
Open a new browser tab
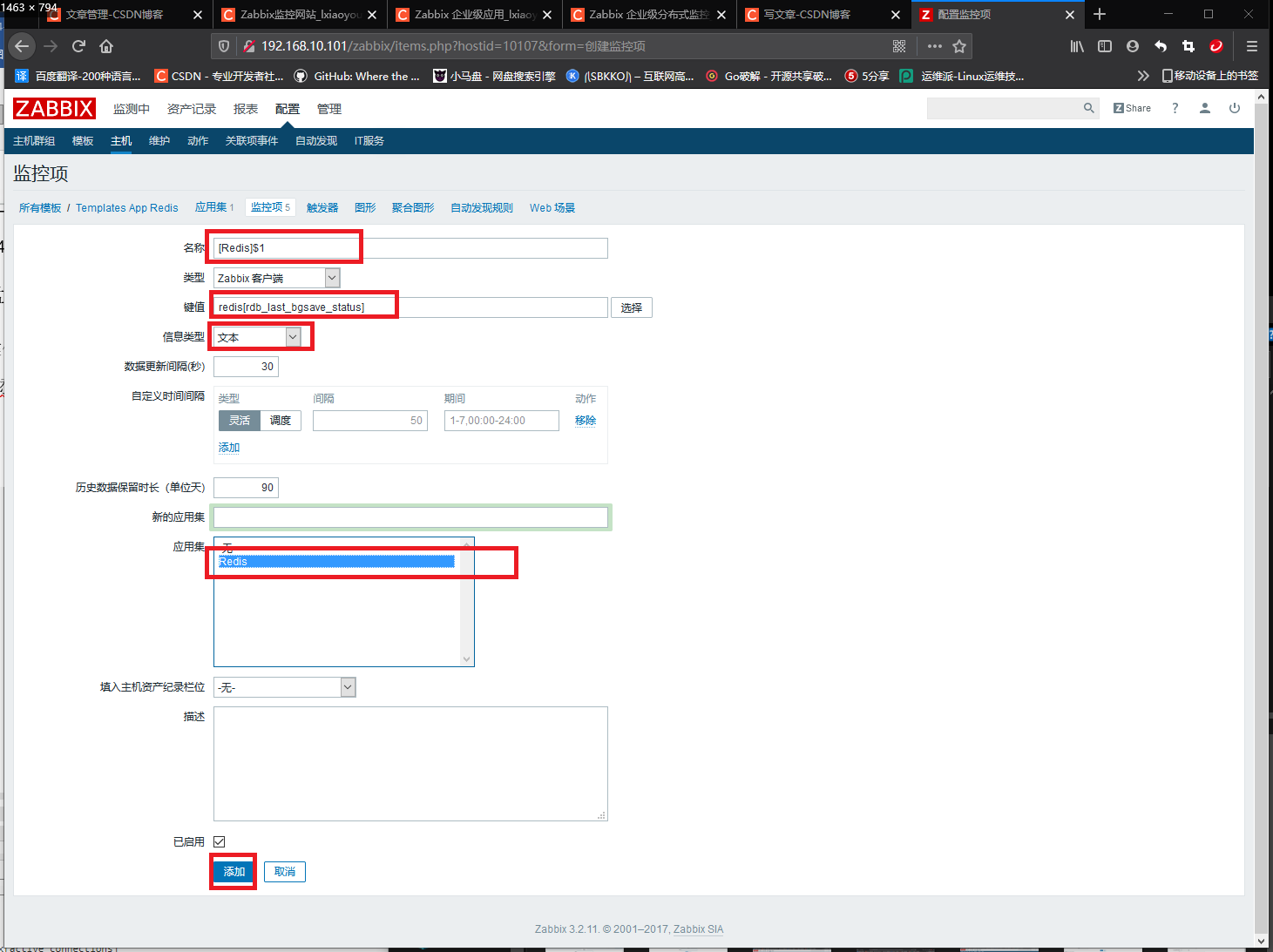coord(1100,14)
